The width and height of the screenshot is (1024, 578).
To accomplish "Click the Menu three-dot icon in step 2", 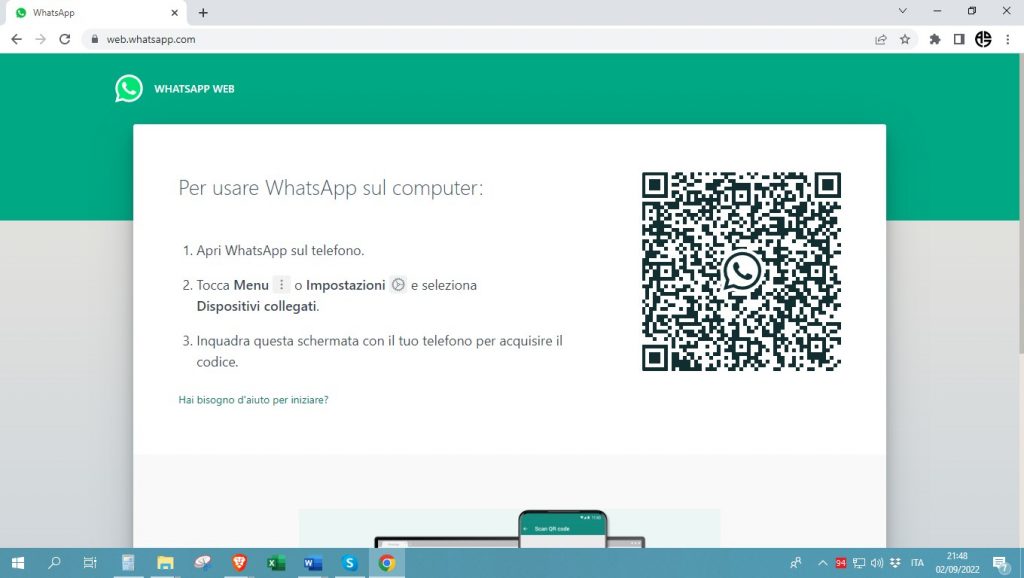I will [x=283, y=284].
